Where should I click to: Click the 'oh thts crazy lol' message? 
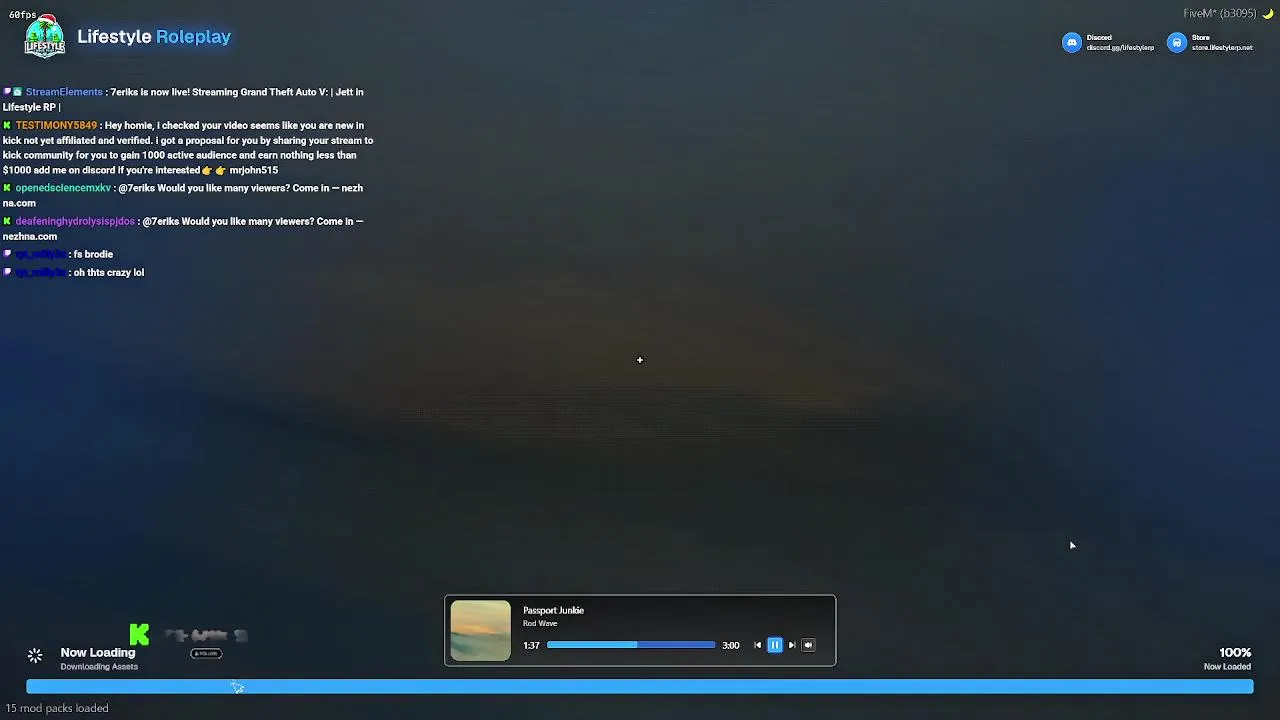pos(109,272)
